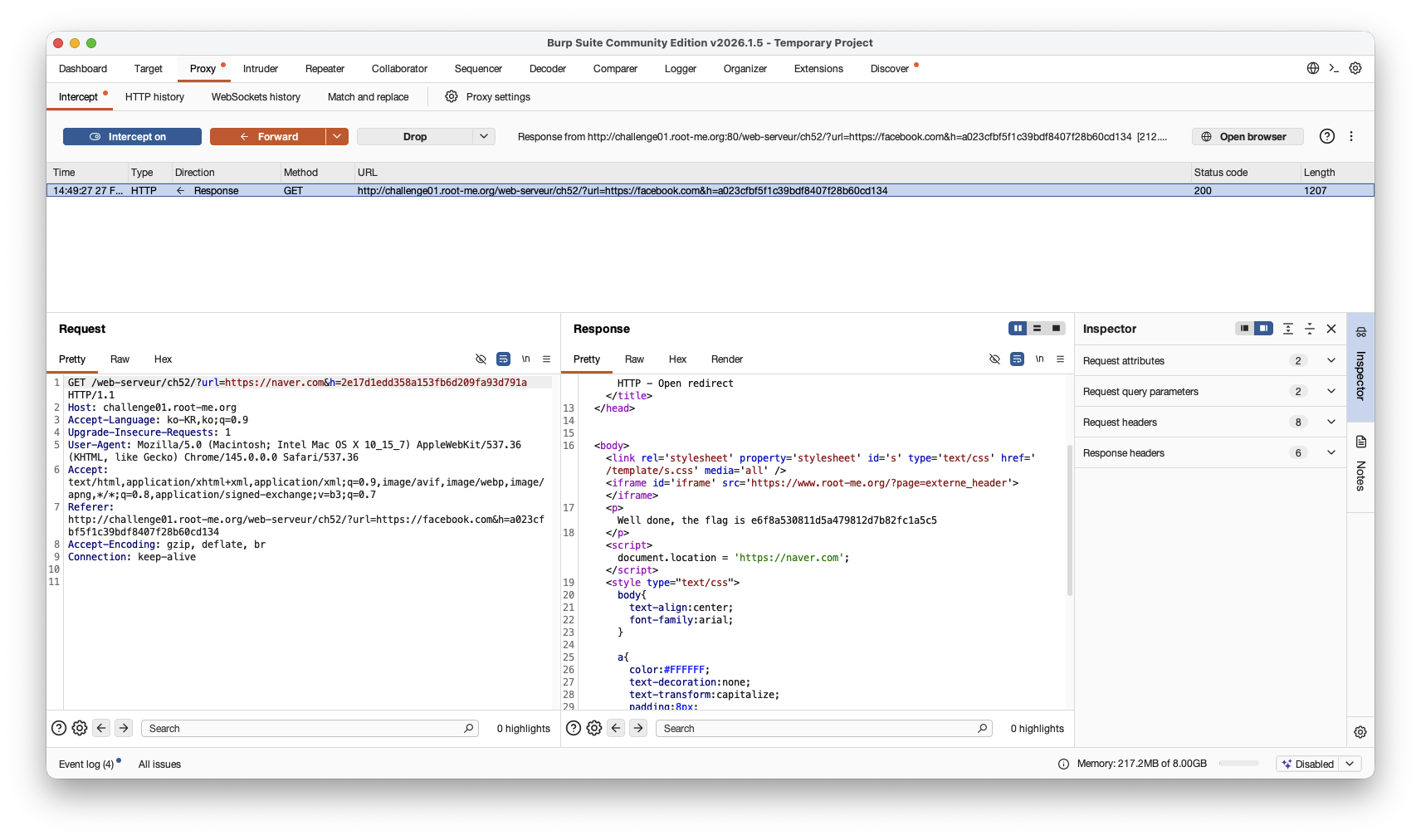Dock Inspector panel with left layout icon
This screenshot has width=1421, height=840.
pos(1244,328)
